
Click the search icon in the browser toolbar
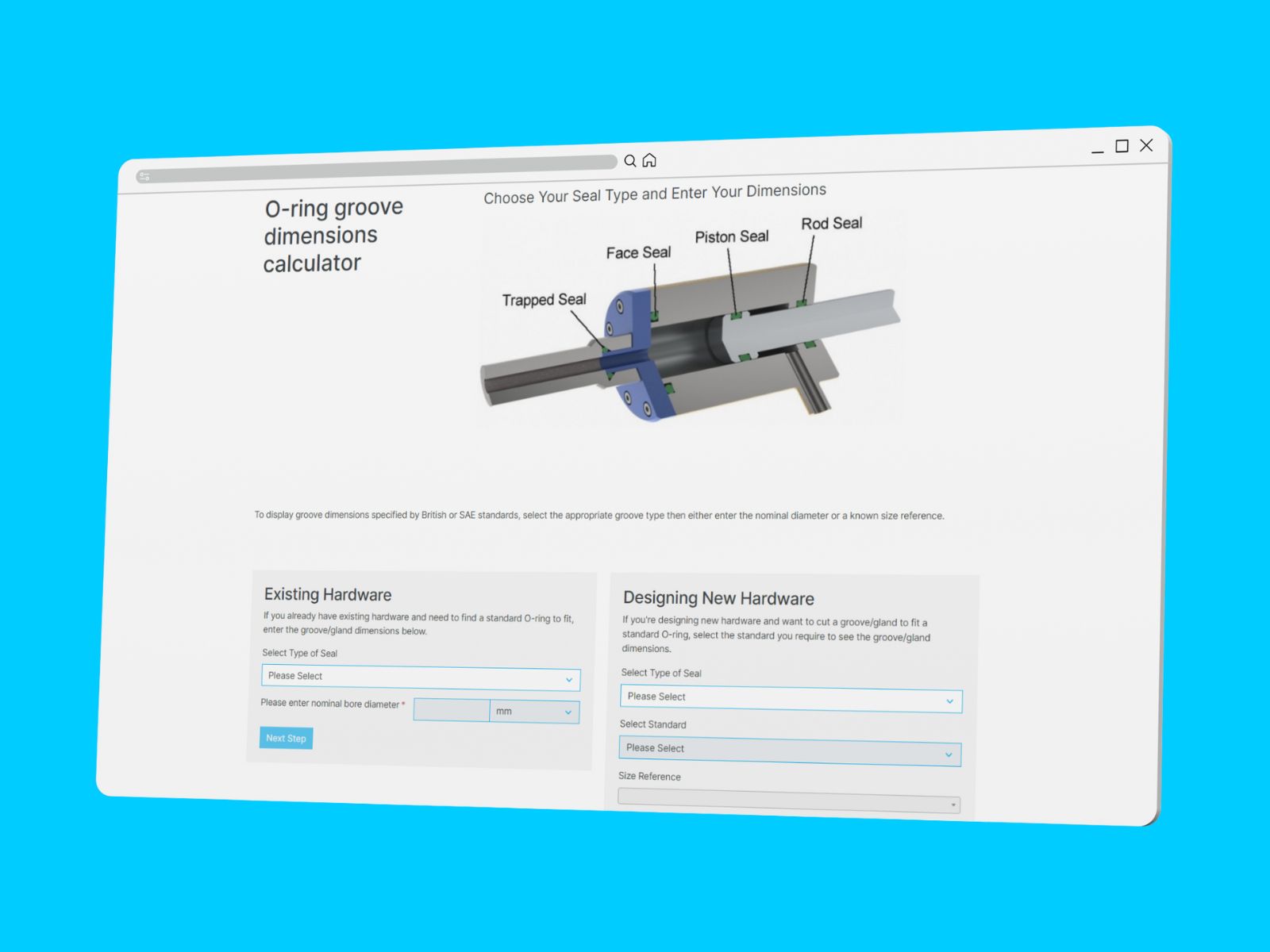(x=630, y=160)
